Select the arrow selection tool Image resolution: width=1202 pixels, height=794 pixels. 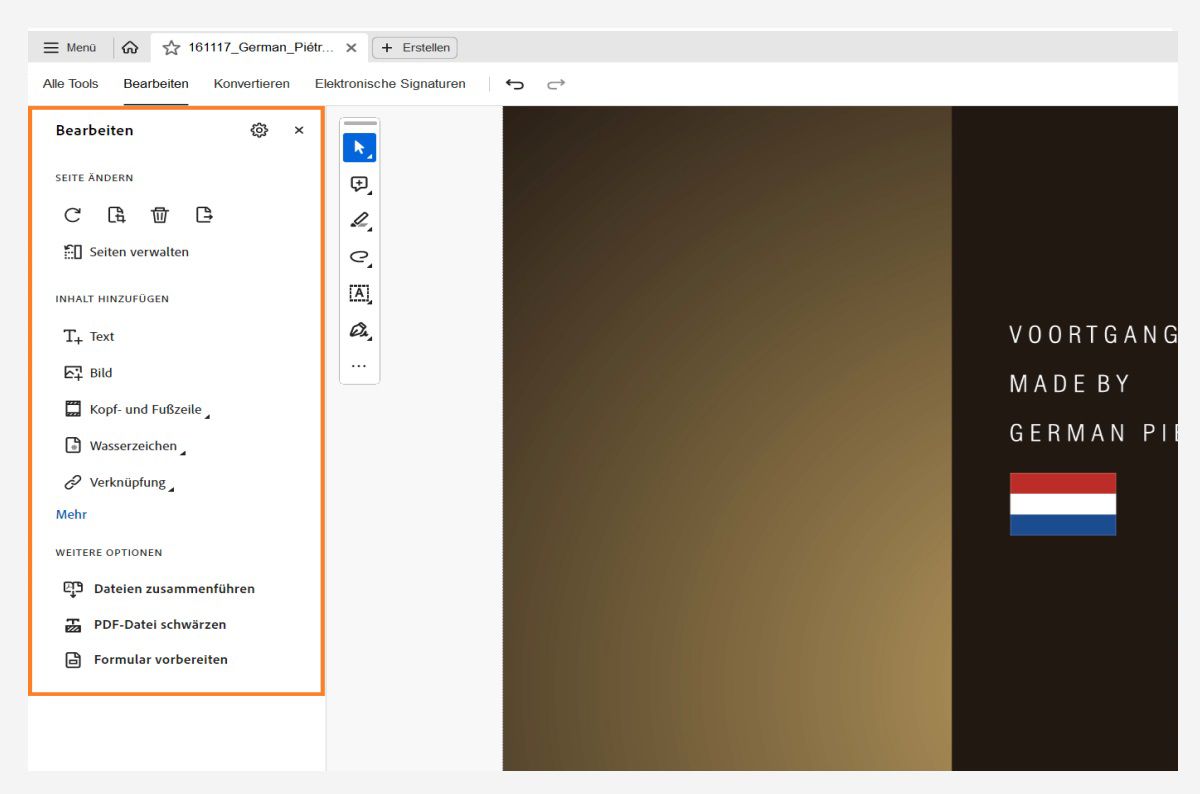point(359,147)
